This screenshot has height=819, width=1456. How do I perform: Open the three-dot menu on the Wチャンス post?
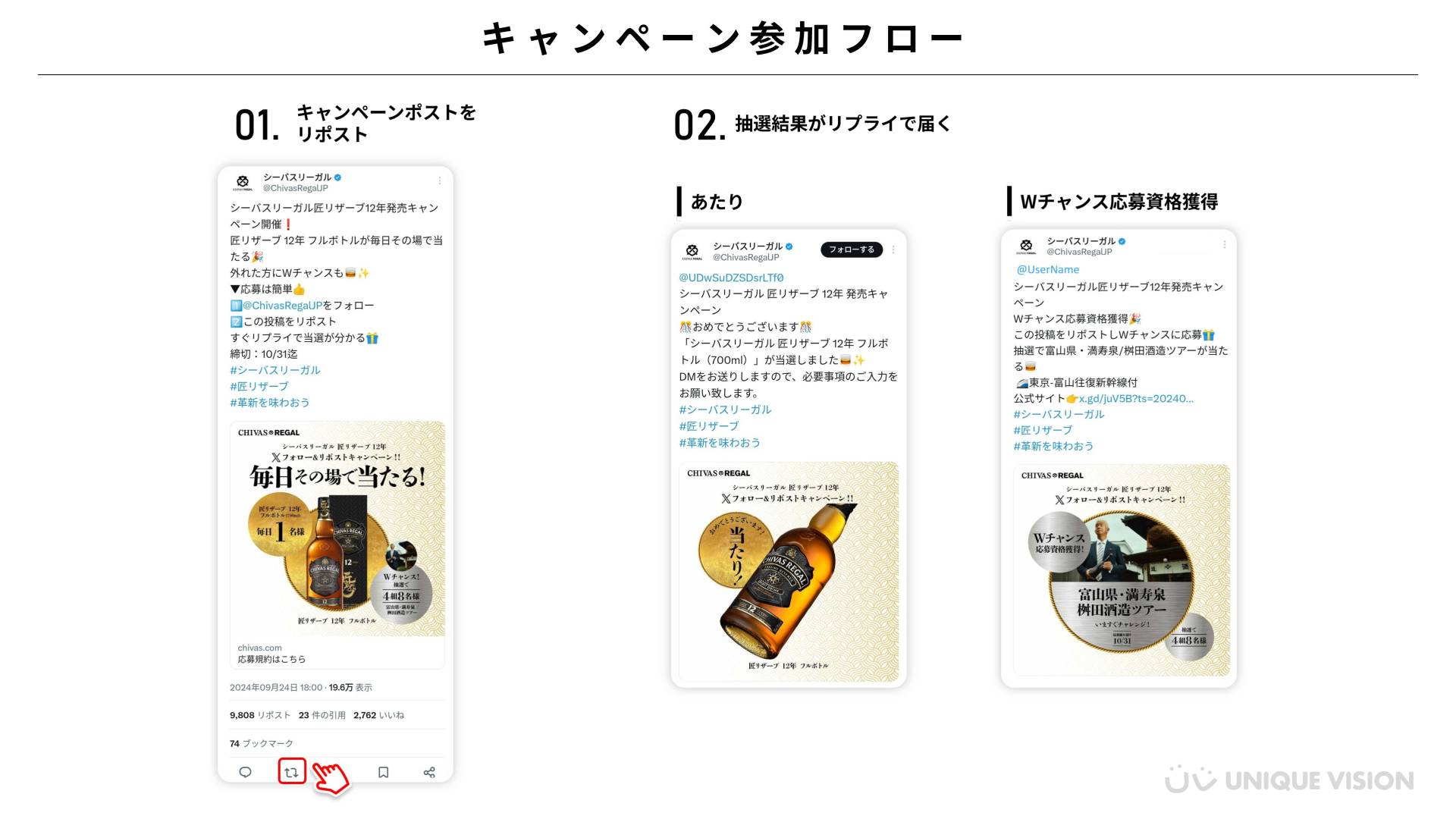[x=1224, y=244]
